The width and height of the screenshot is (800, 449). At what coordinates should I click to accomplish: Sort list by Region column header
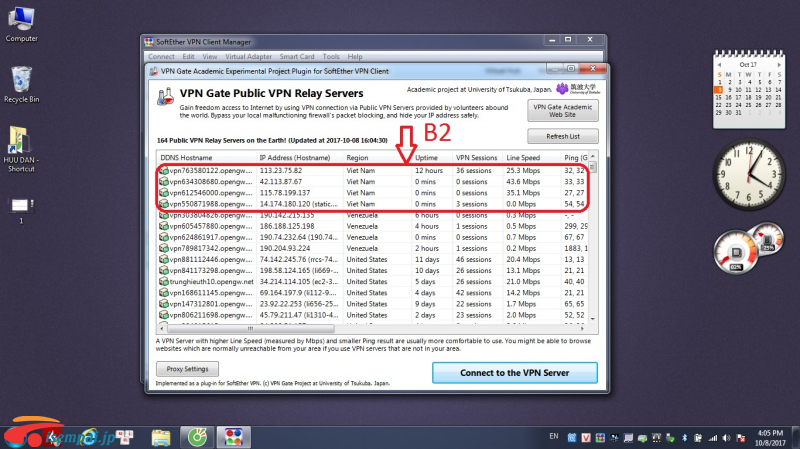(377, 158)
